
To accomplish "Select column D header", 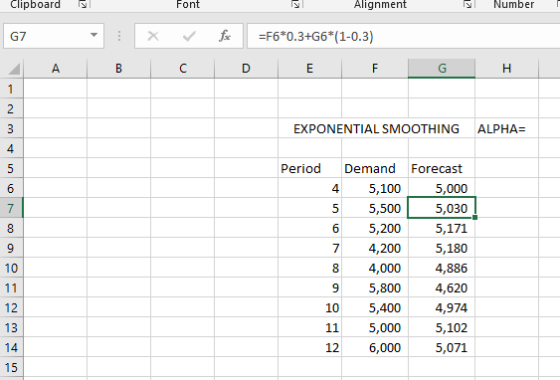I will 246,68.
